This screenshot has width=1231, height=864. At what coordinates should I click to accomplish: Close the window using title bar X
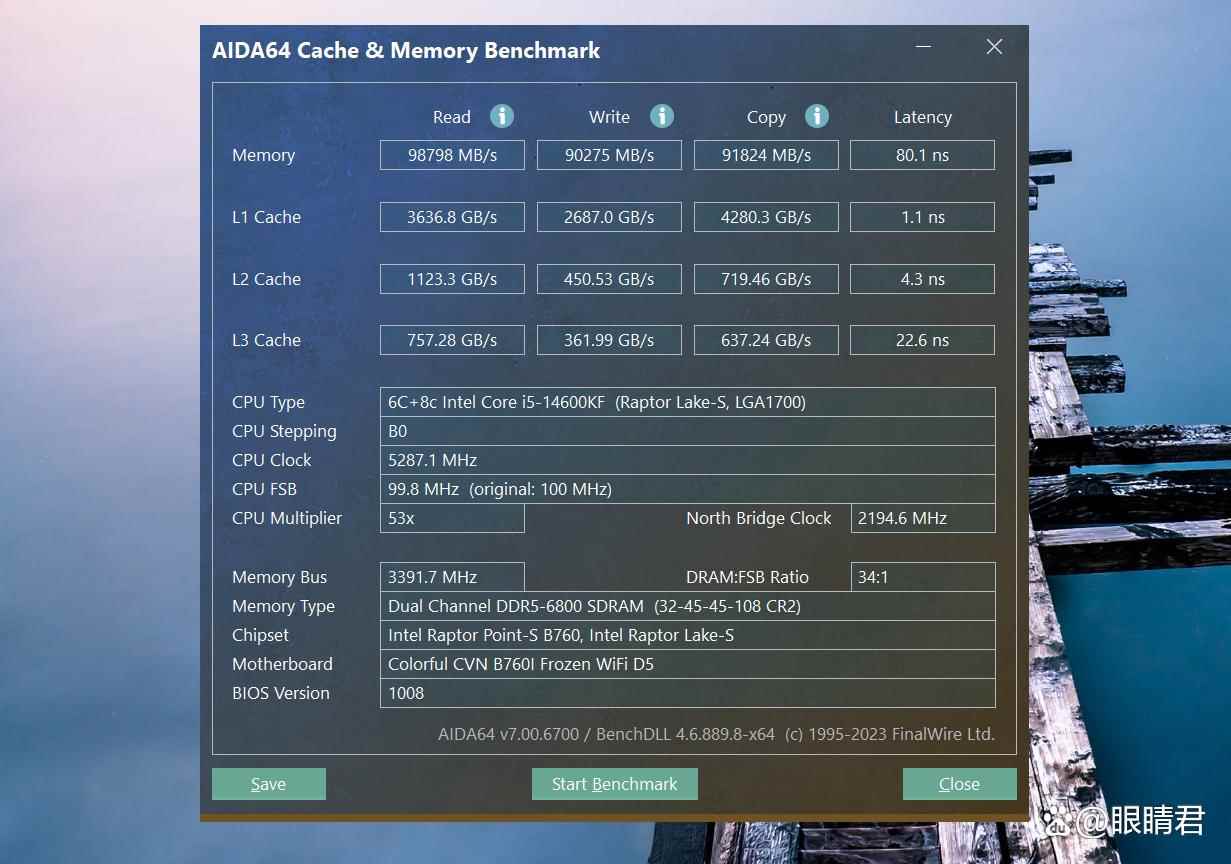pyautogui.click(x=994, y=47)
